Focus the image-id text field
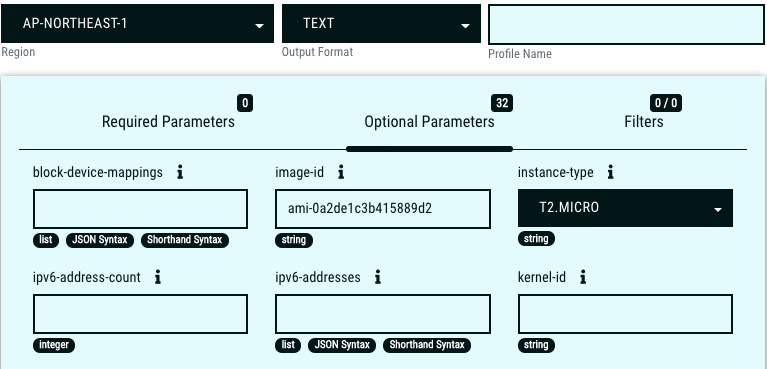The image size is (767, 369). point(383,209)
